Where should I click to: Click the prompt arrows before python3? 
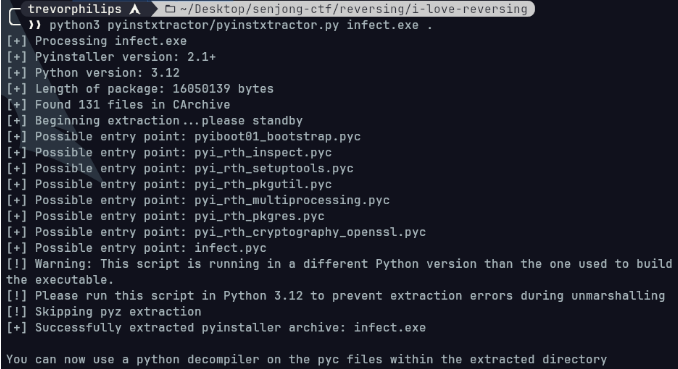coord(35,25)
